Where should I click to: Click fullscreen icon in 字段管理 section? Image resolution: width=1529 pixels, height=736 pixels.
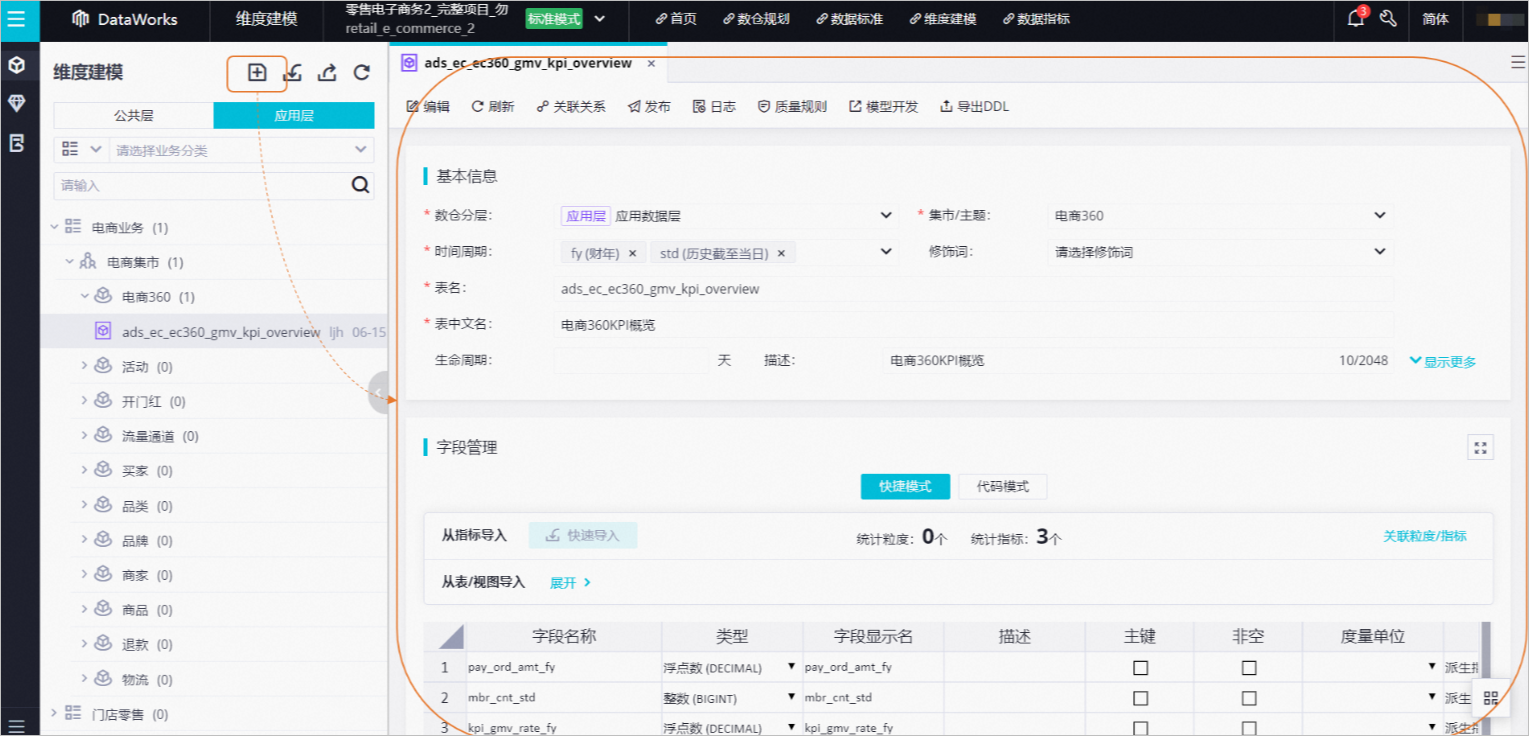click(1480, 447)
